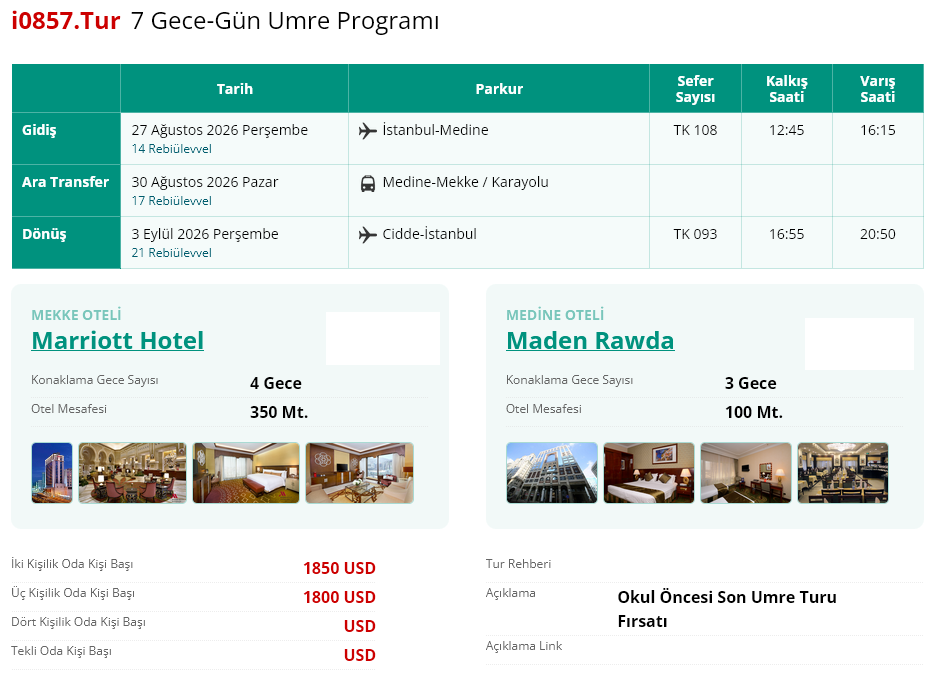This screenshot has height=677, width=937.
Task: Click the 1850 USD double room price
Action: [x=339, y=568]
